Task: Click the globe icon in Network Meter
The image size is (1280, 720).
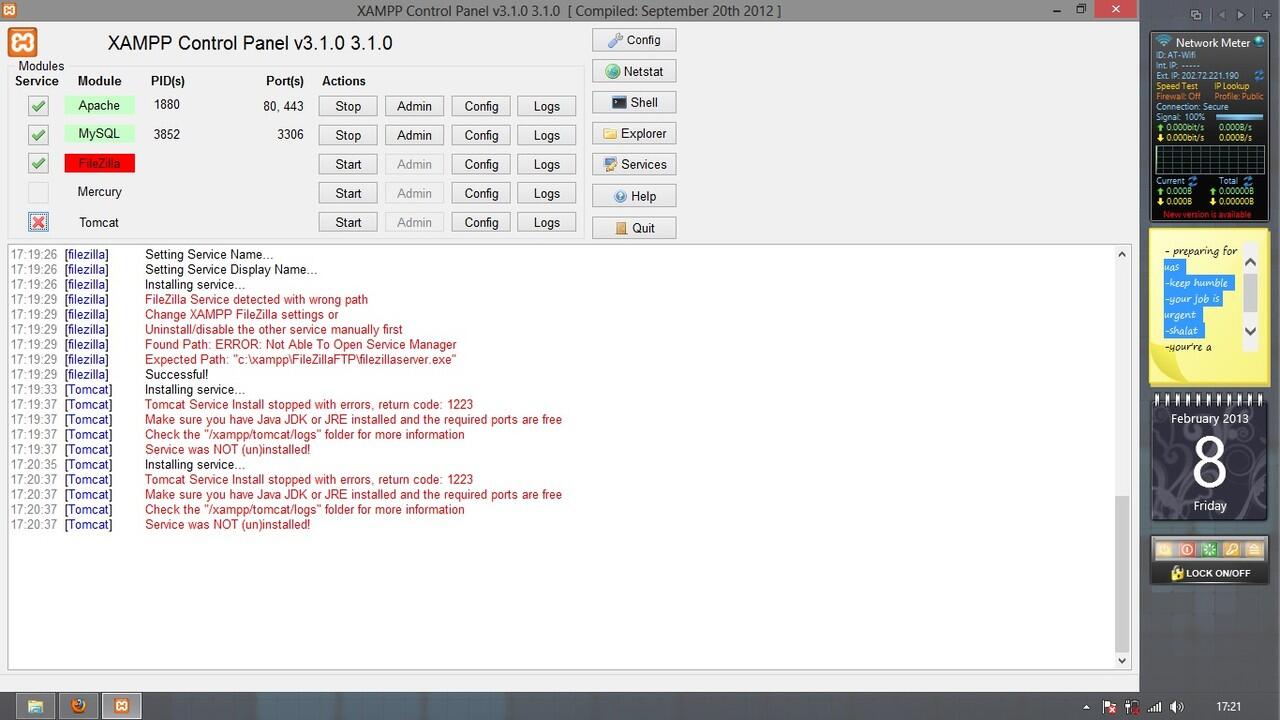Action: (1259, 41)
